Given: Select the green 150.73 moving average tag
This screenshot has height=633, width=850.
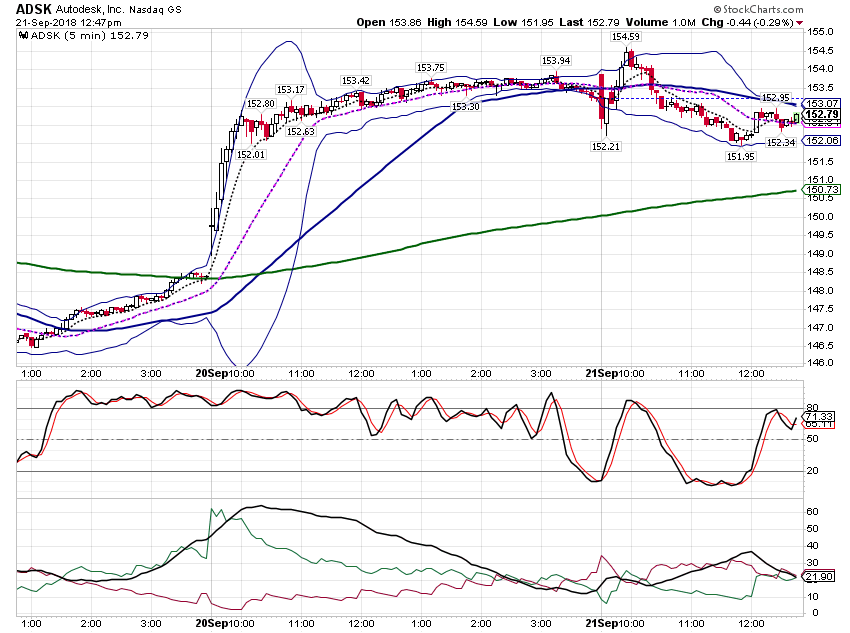Looking at the screenshot, I should (x=821, y=190).
